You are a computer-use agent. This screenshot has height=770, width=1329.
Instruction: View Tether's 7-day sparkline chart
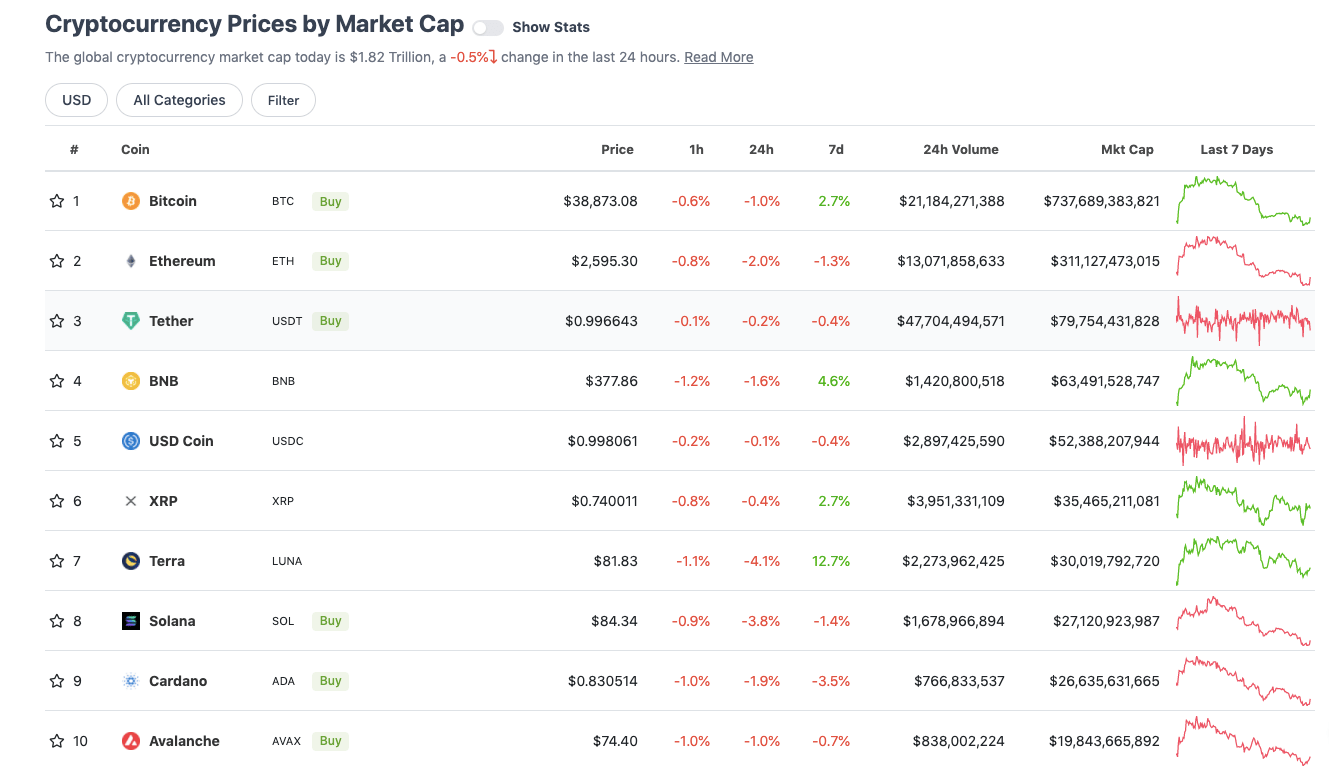[1244, 321]
